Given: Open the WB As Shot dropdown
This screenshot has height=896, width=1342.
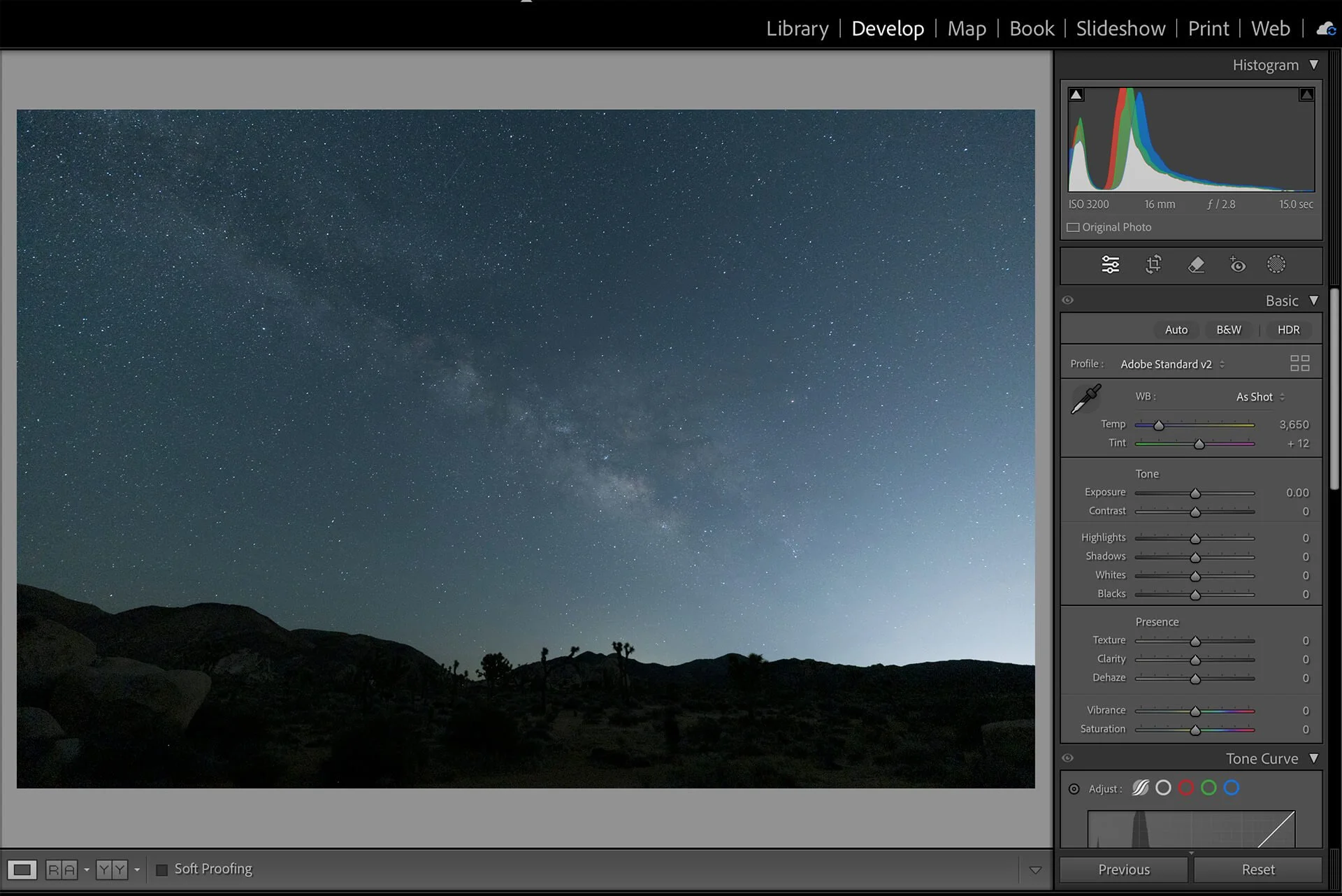Looking at the screenshot, I should coord(1260,397).
